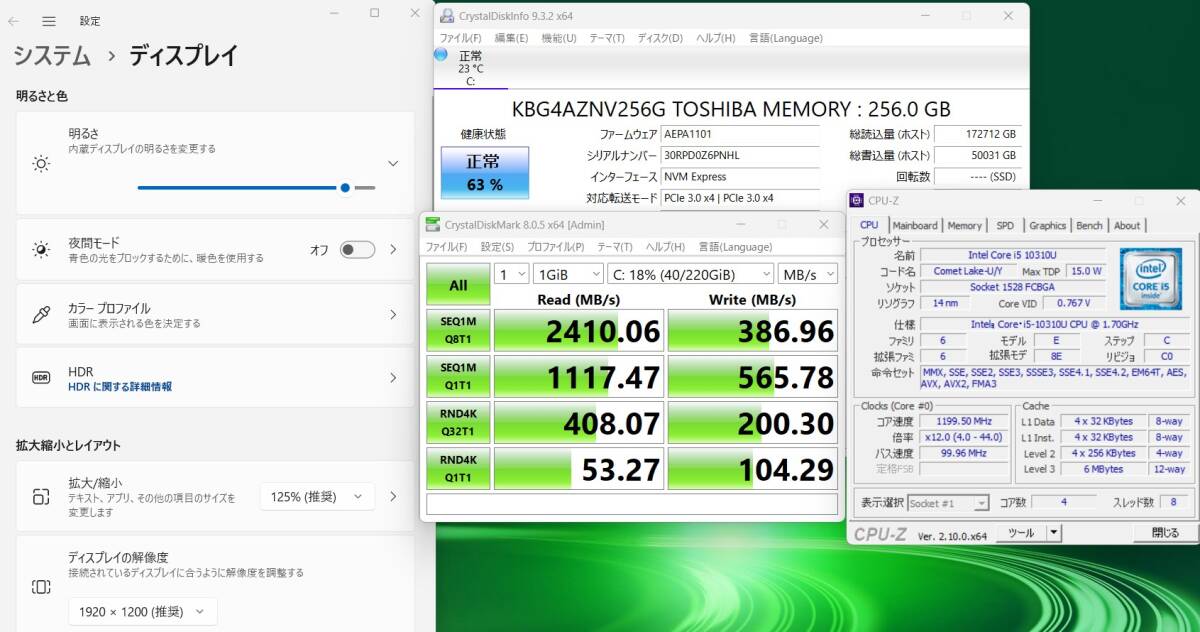1200x632 pixels.
Task: Select the C: drive 23 °C status tab
Action: pos(470,68)
